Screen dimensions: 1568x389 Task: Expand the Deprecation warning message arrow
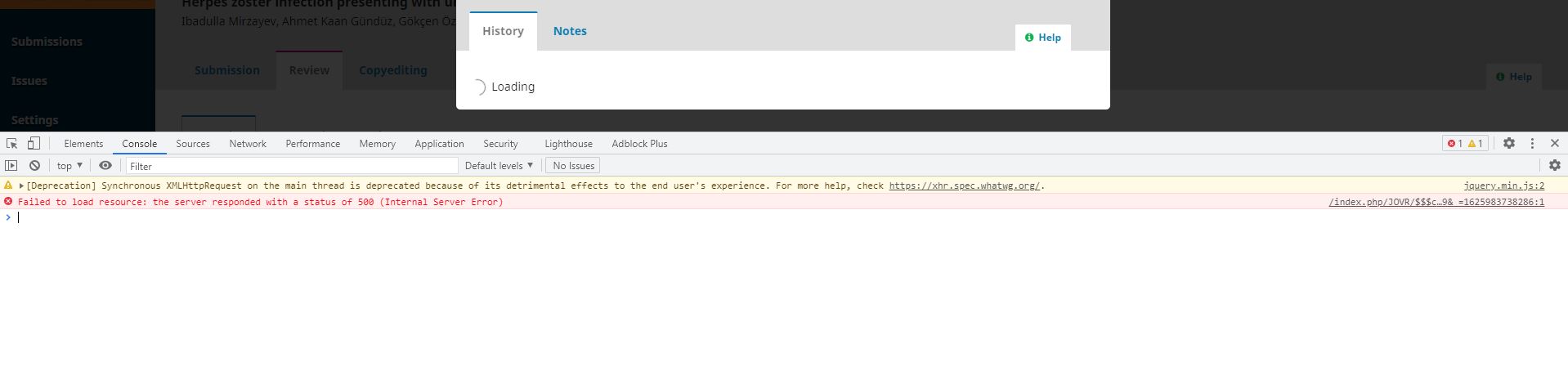(21, 186)
